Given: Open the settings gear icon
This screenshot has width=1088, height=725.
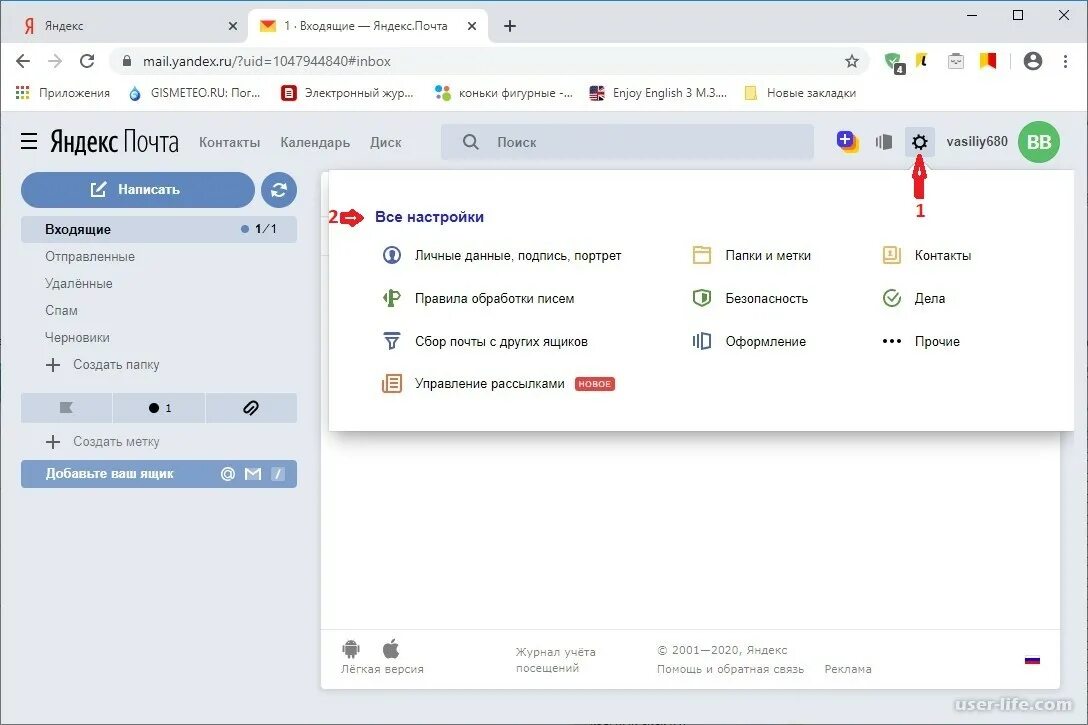Looking at the screenshot, I should [x=919, y=142].
